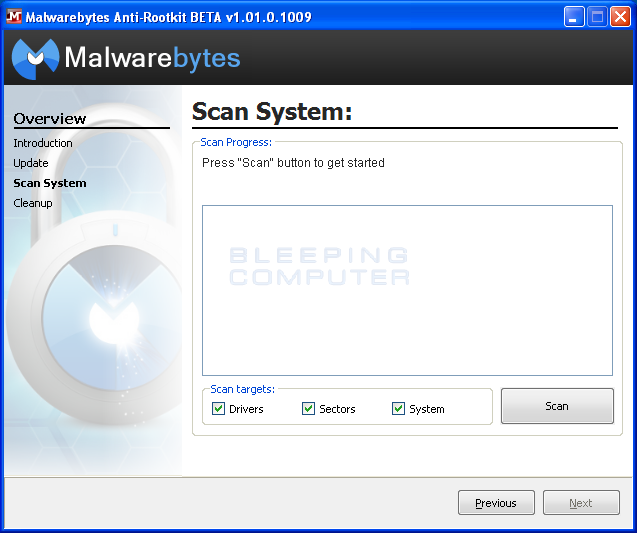Disable the System scan target checkbox
This screenshot has height=533, width=637.
(x=398, y=408)
